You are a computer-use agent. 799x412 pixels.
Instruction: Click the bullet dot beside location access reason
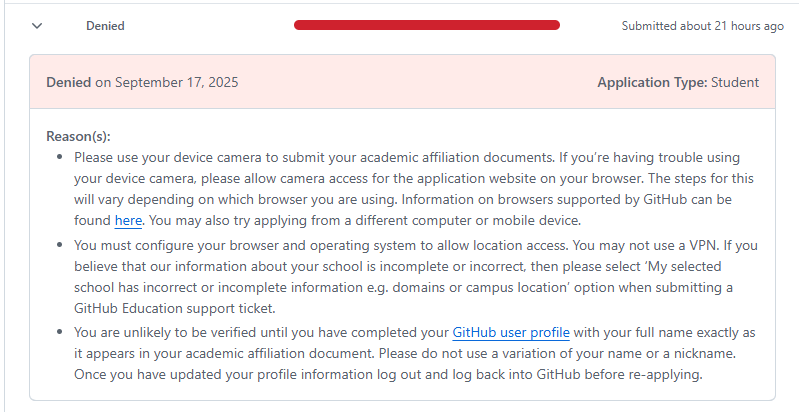[60, 245]
